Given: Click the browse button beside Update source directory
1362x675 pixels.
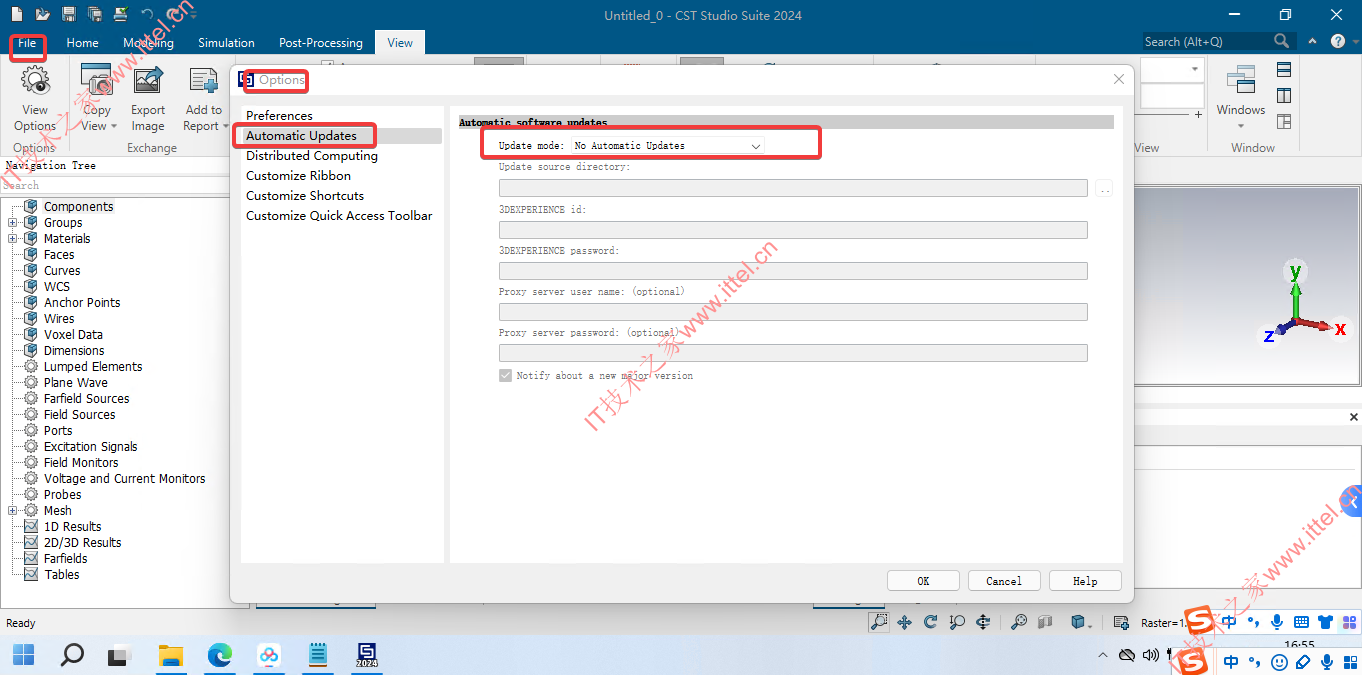Looking at the screenshot, I should [1104, 188].
